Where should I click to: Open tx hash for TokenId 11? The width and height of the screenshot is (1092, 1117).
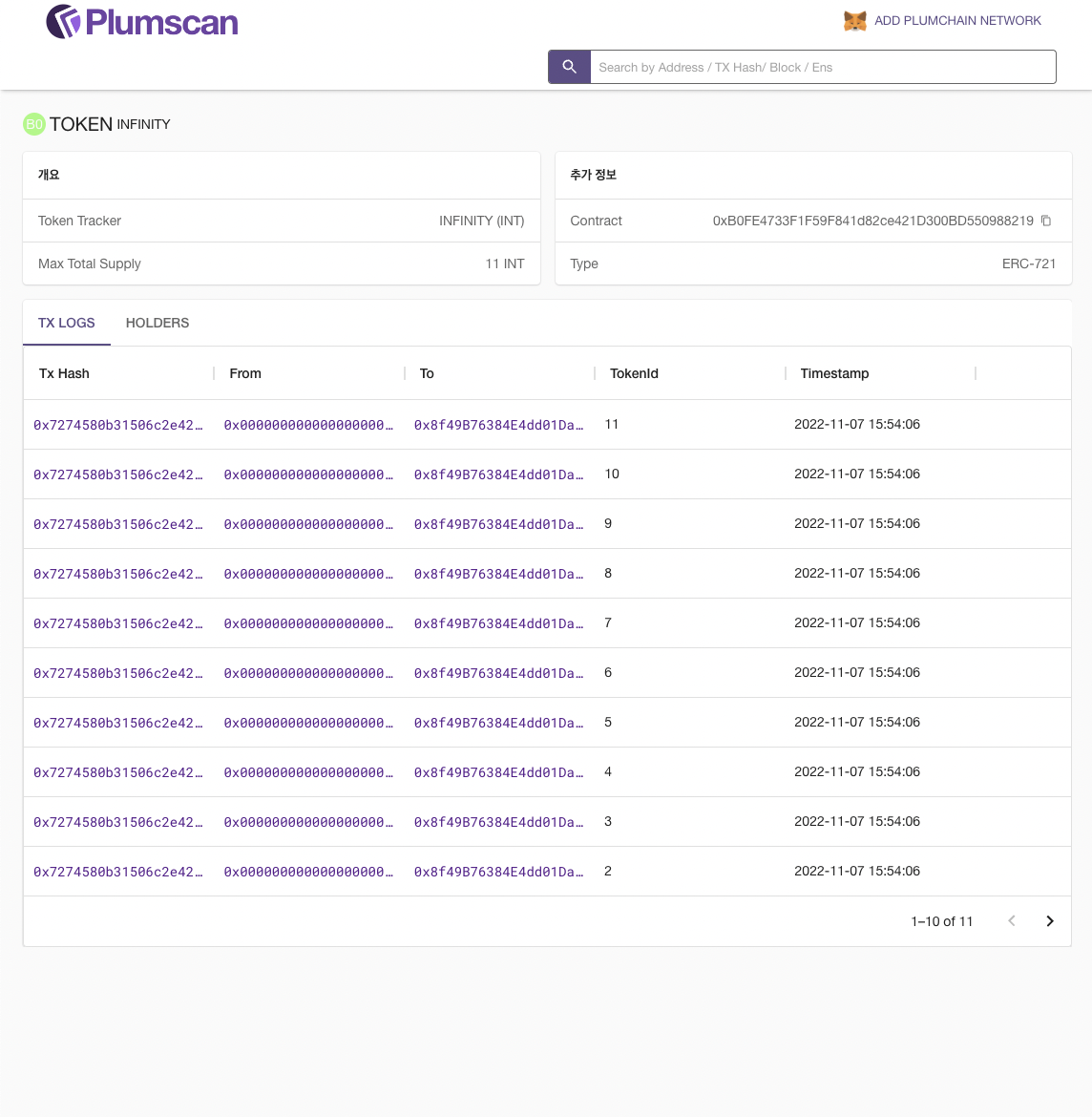point(117,425)
